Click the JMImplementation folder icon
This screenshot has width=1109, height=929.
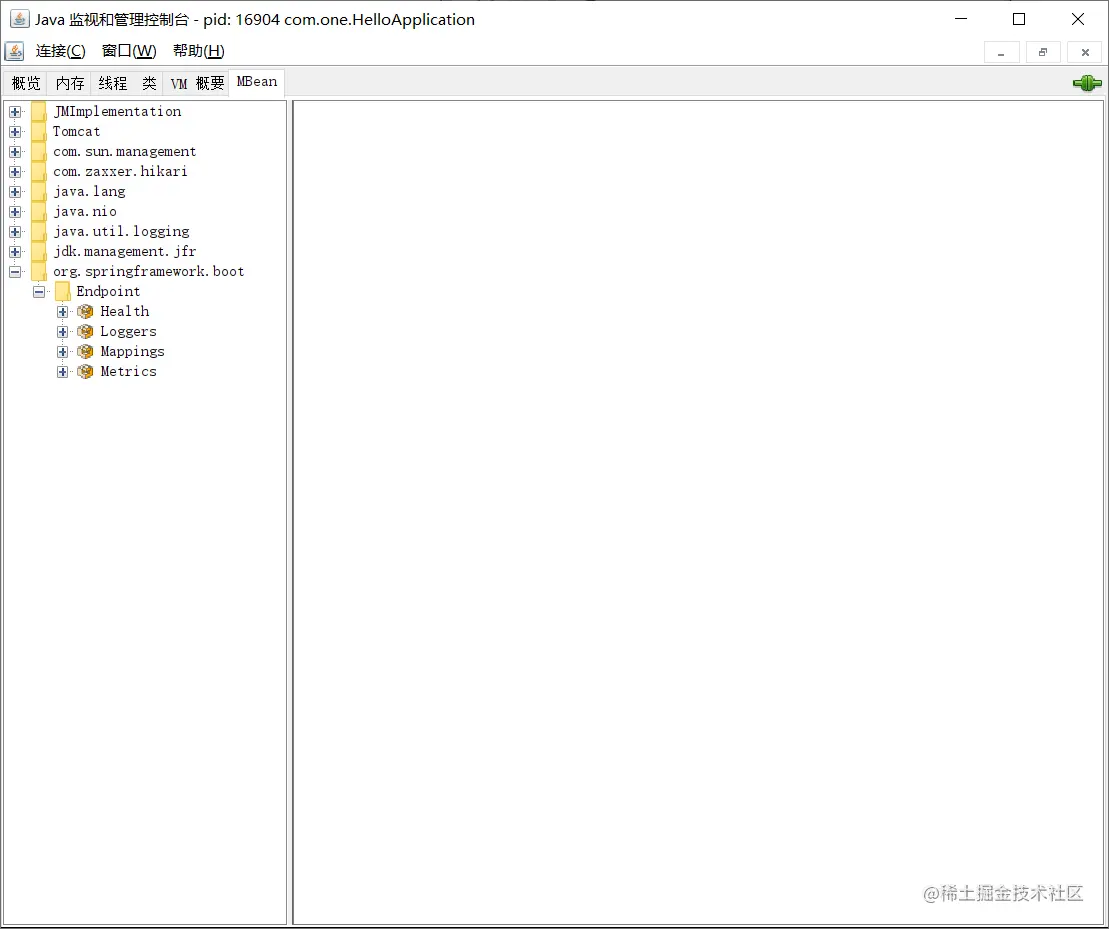click(x=39, y=112)
